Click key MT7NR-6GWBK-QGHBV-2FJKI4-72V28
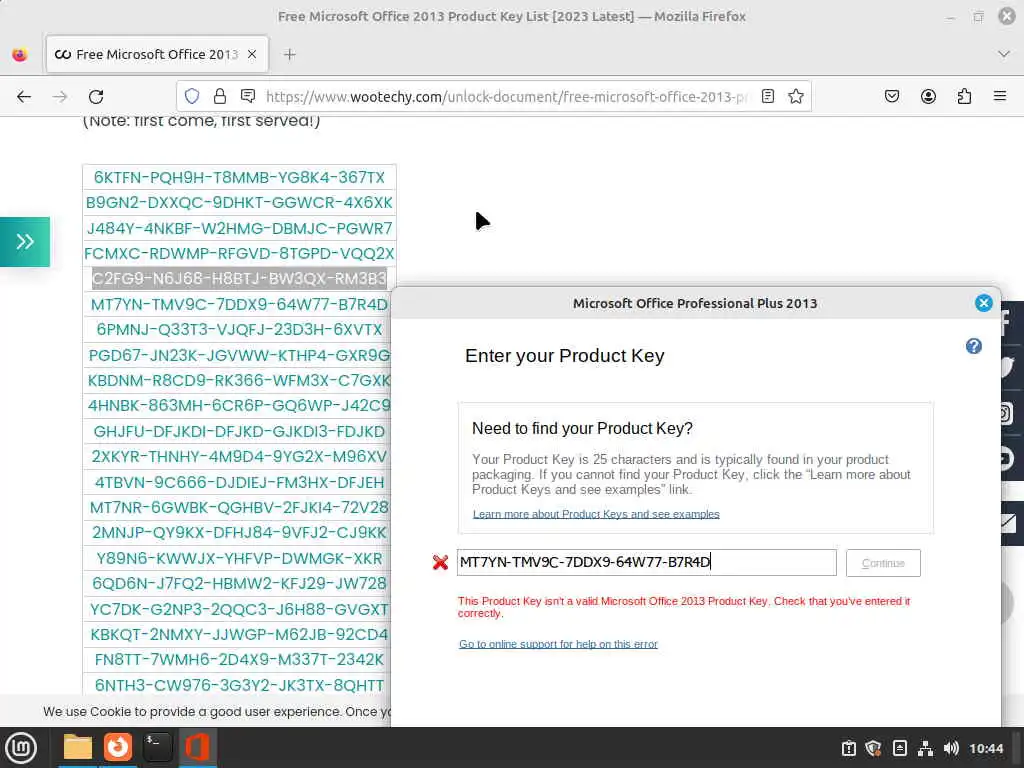This screenshot has width=1024, height=768. click(x=239, y=507)
